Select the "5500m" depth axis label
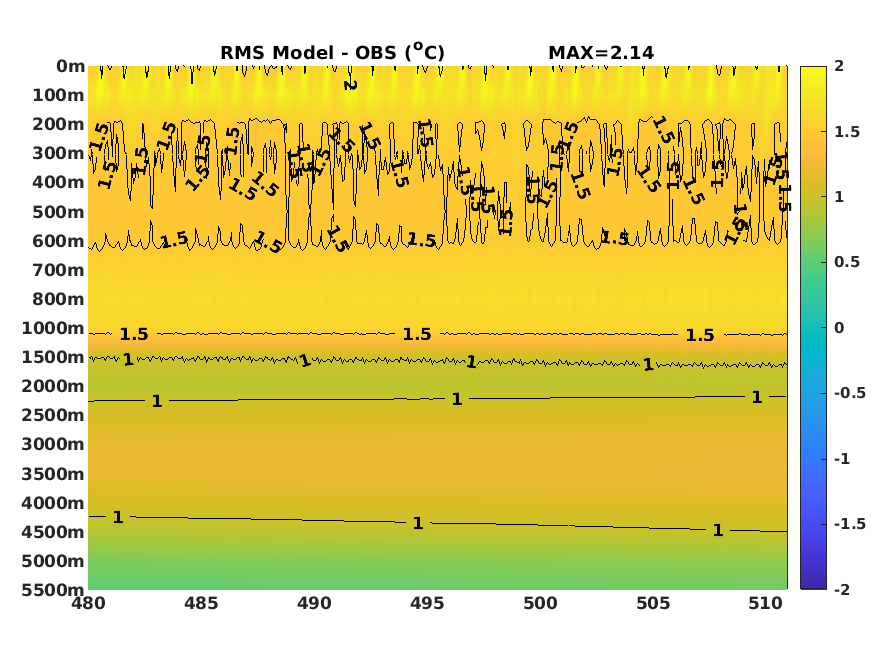 click(53, 590)
